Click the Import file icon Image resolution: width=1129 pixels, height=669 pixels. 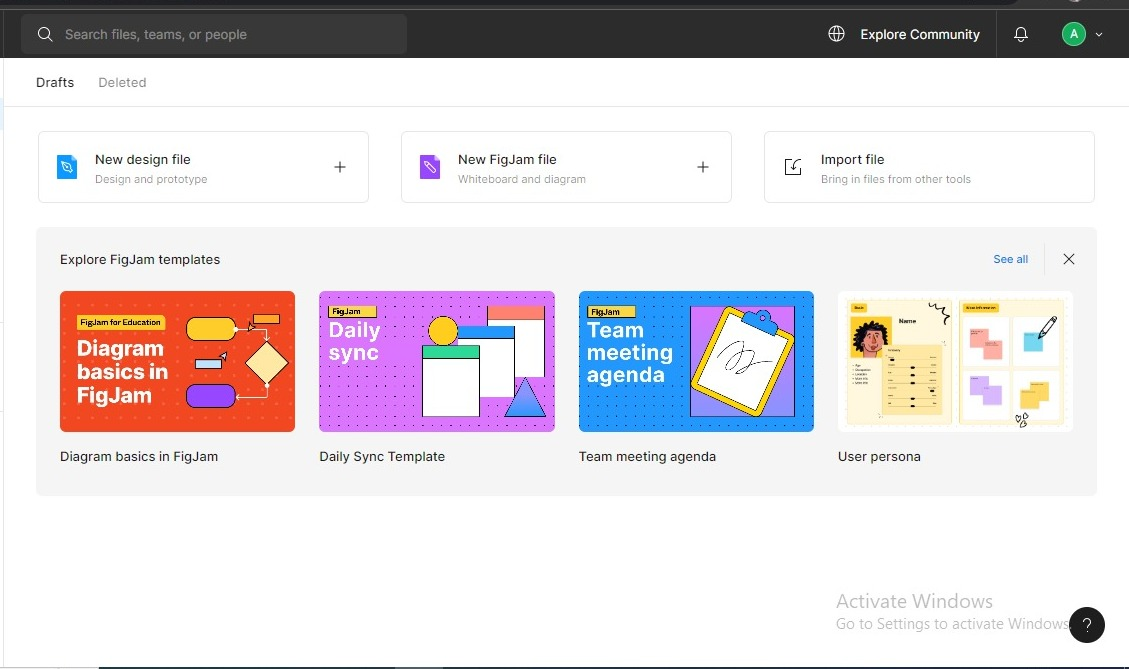click(x=792, y=167)
